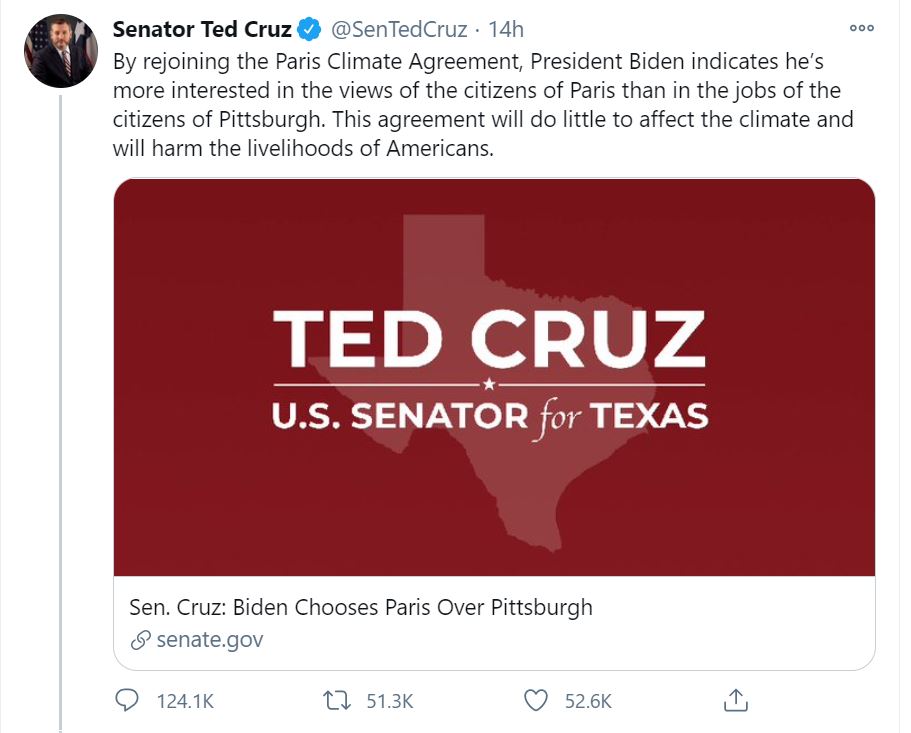Click the blue verified checkmark badge
The width and height of the screenshot is (911, 733).
pos(309,29)
